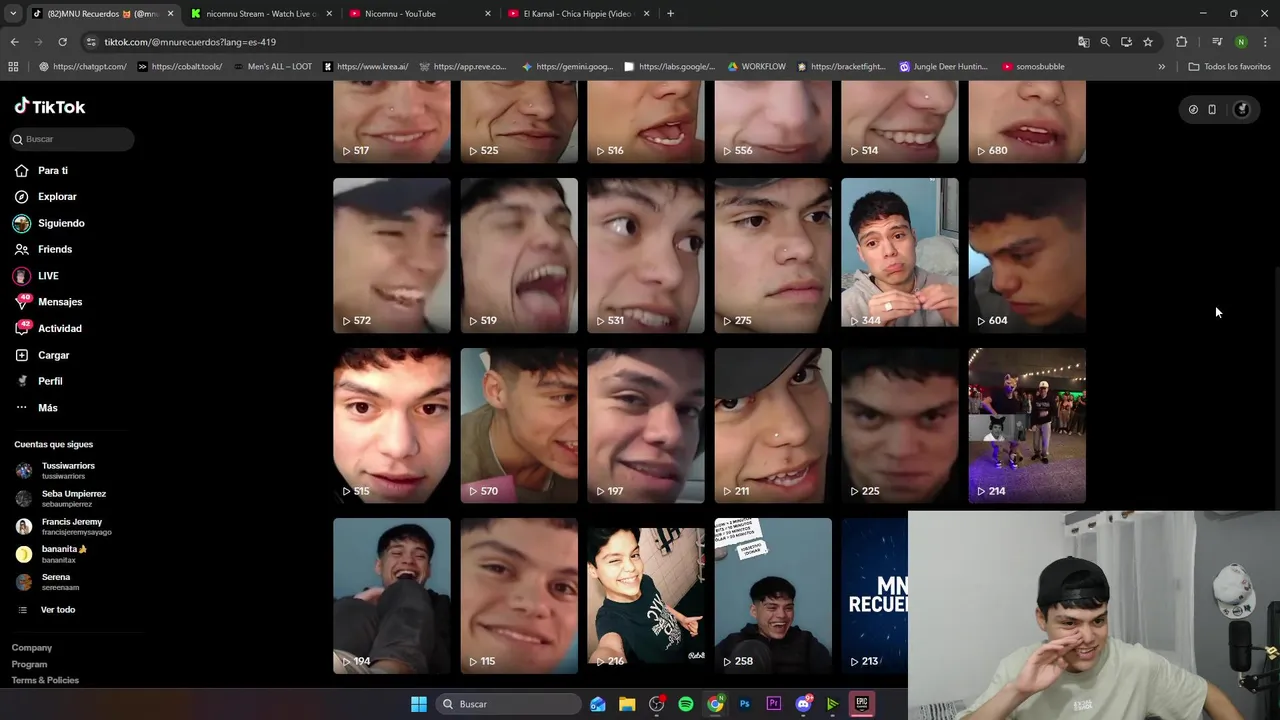Open video thumbnail with 344 views
1280x720 pixels.
[900, 255]
